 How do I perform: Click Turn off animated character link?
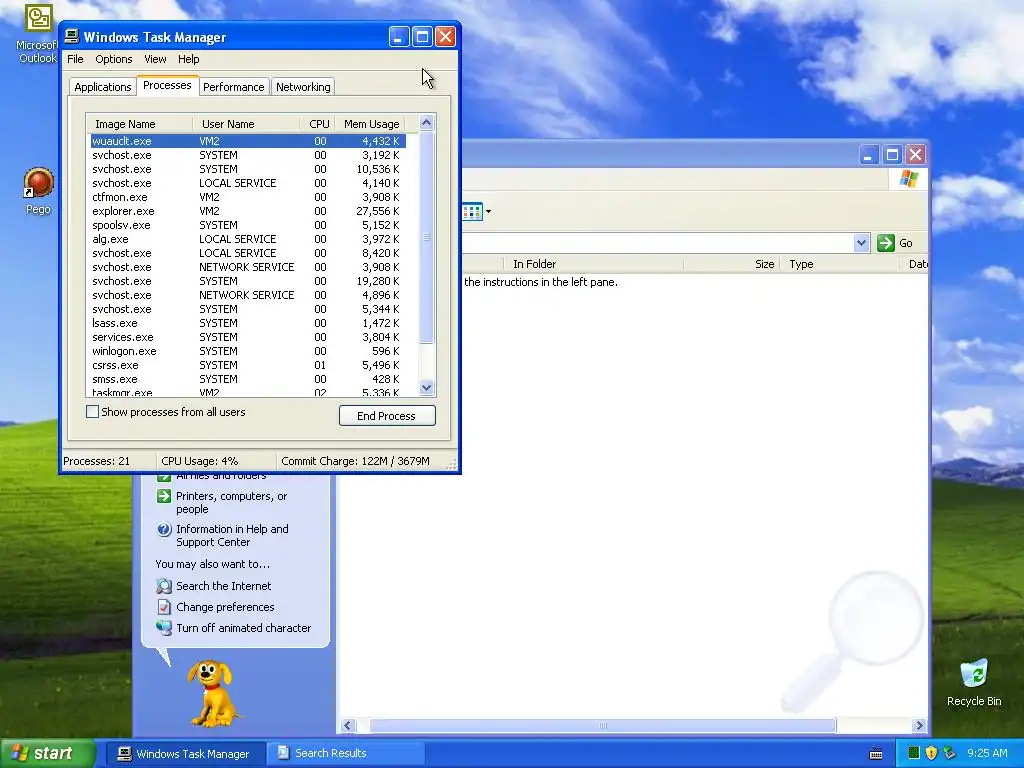coord(244,628)
